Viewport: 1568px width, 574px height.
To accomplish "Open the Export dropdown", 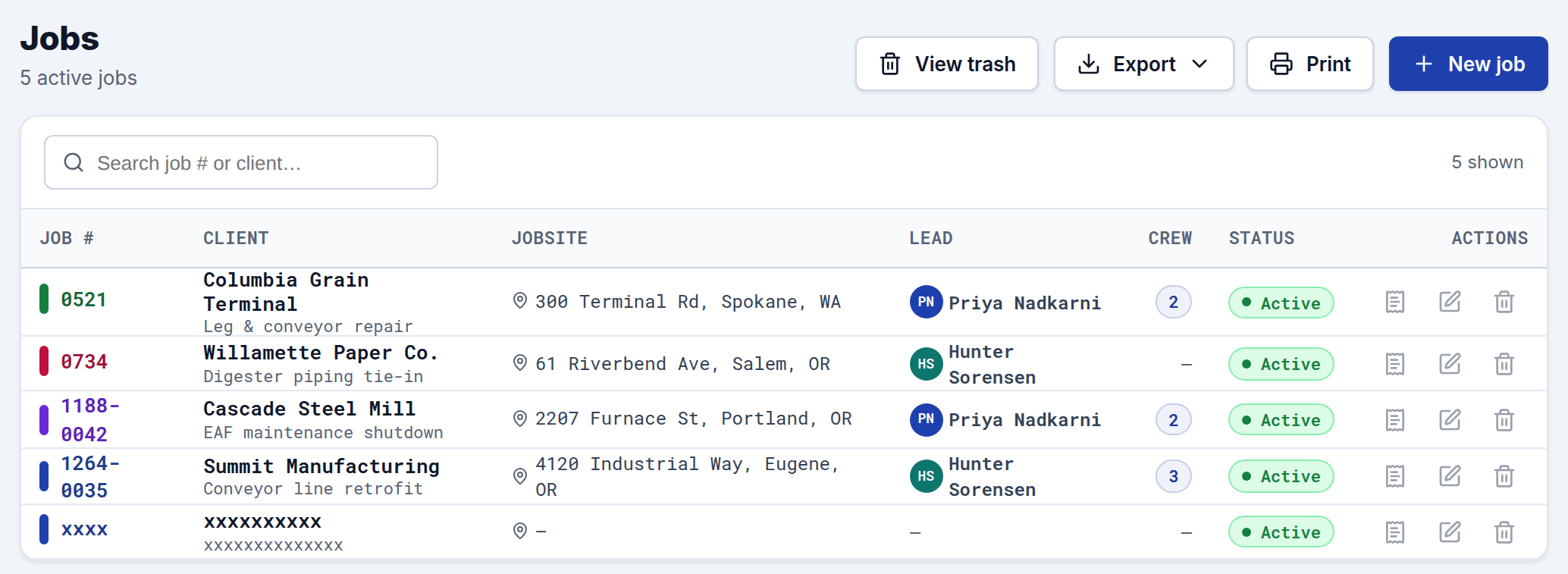I will click(x=1143, y=64).
